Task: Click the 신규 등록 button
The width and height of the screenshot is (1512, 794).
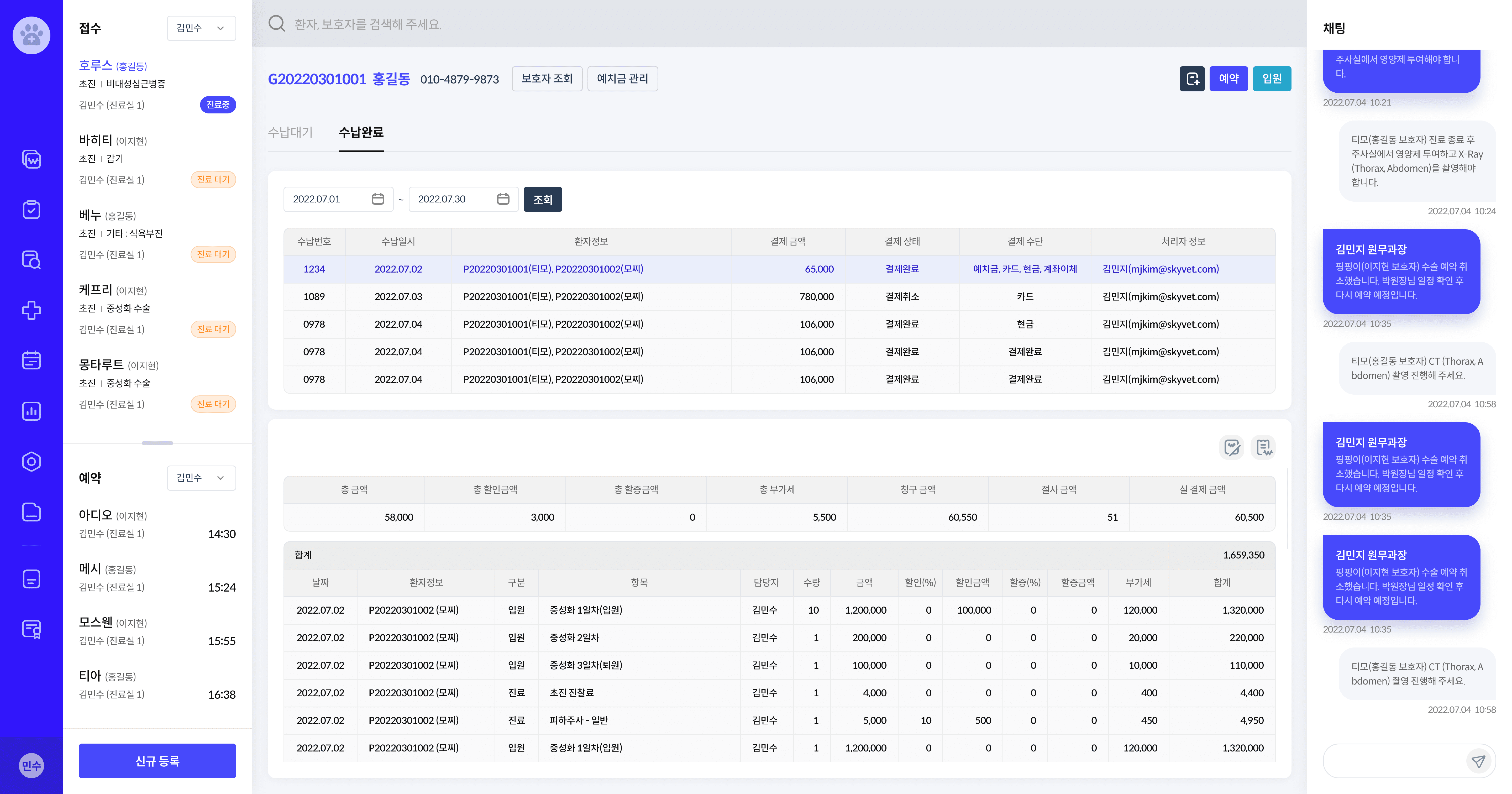Action: point(157,761)
